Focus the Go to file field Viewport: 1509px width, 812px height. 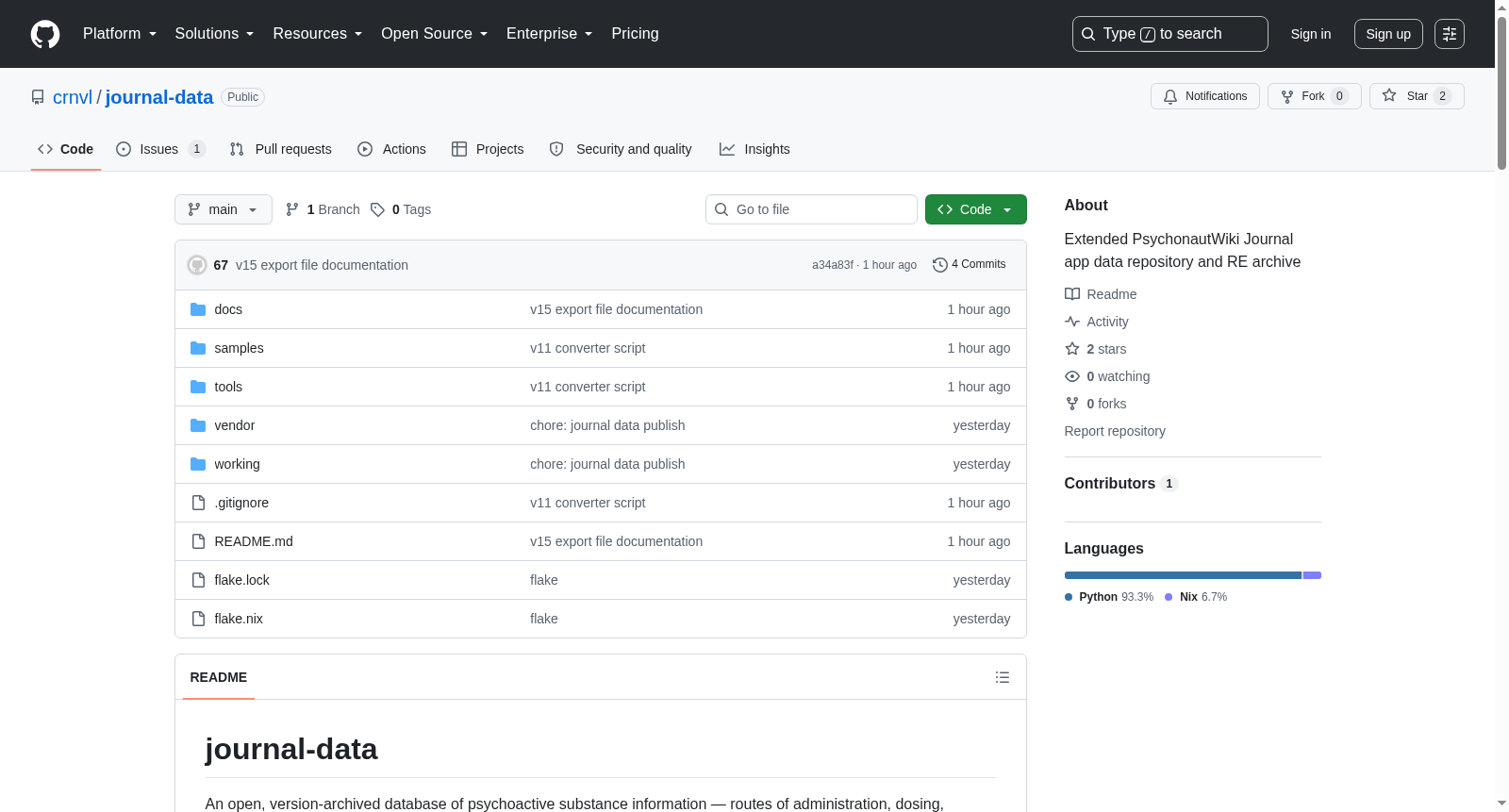[x=811, y=209]
